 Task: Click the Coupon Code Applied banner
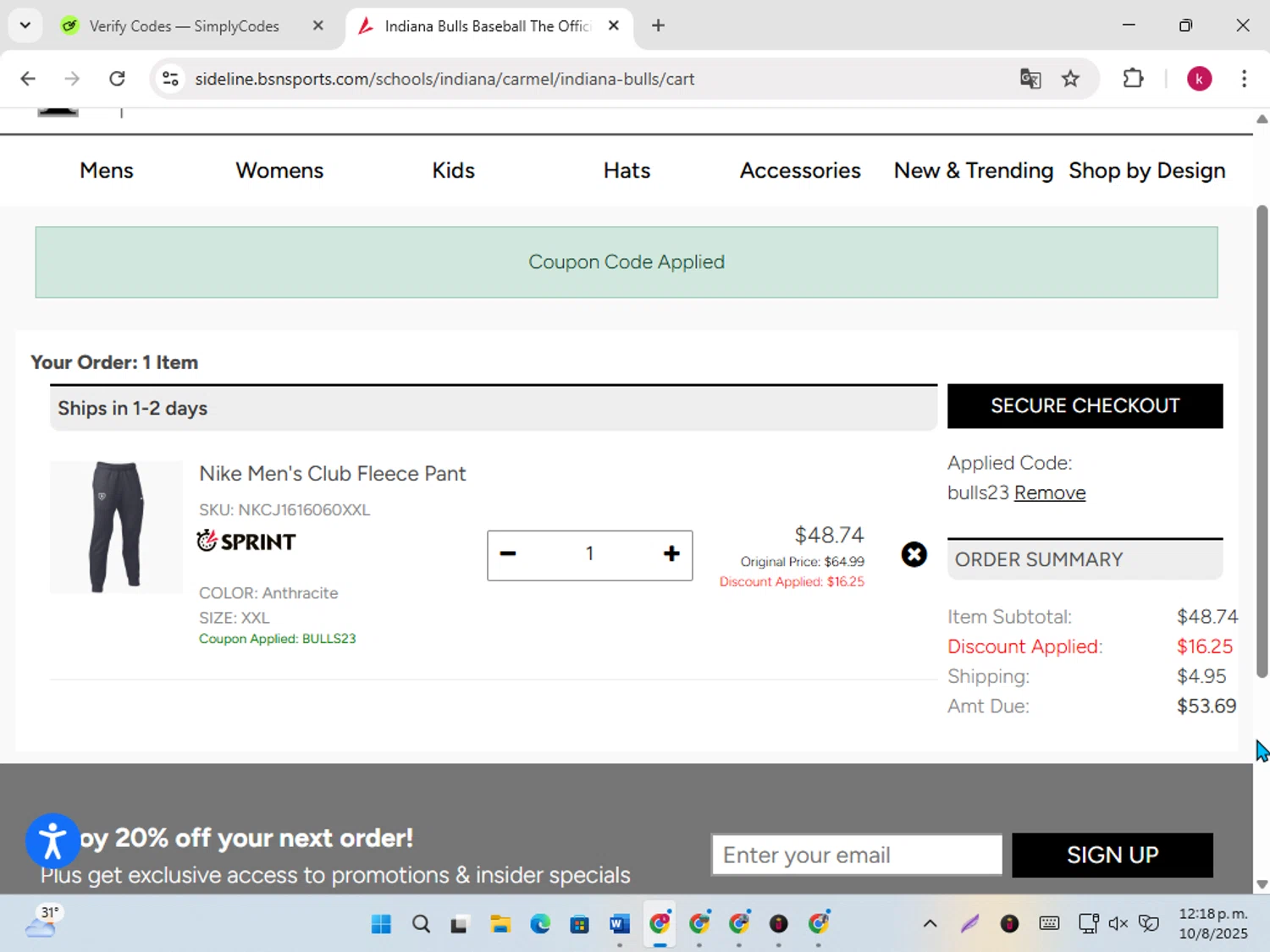tap(627, 262)
